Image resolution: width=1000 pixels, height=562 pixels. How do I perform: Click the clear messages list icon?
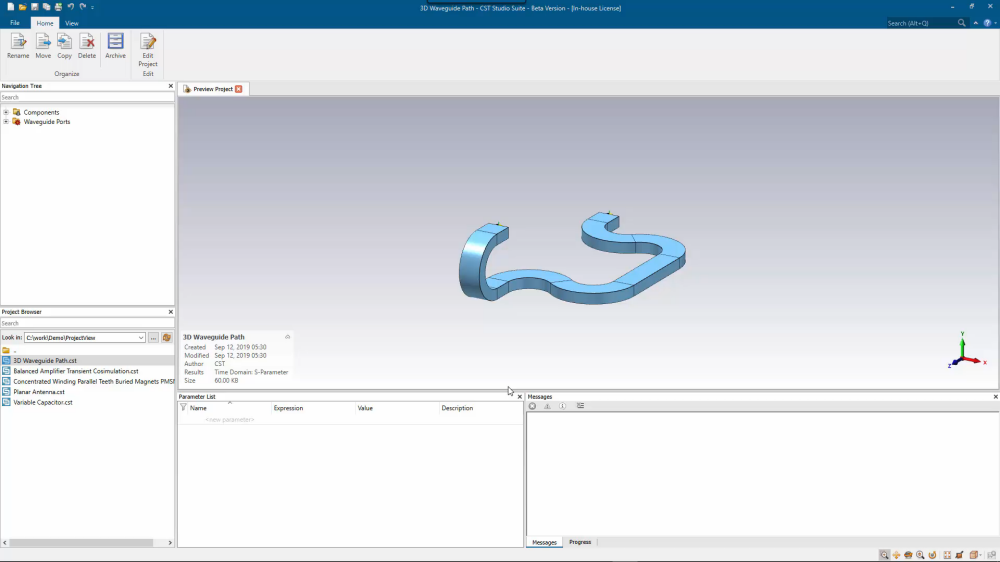[x=580, y=406]
